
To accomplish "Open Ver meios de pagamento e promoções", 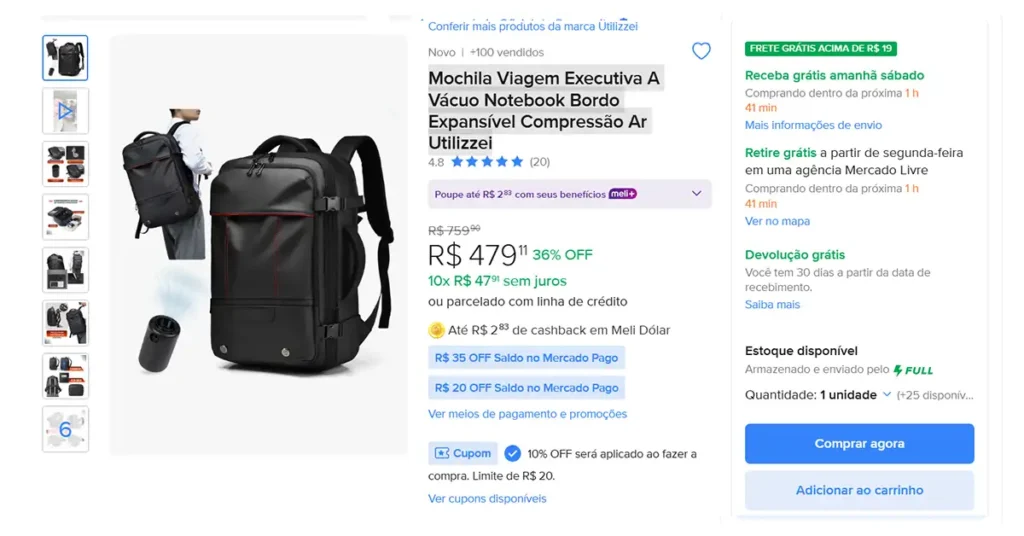I will pyautogui.click(x=527, y=414).
